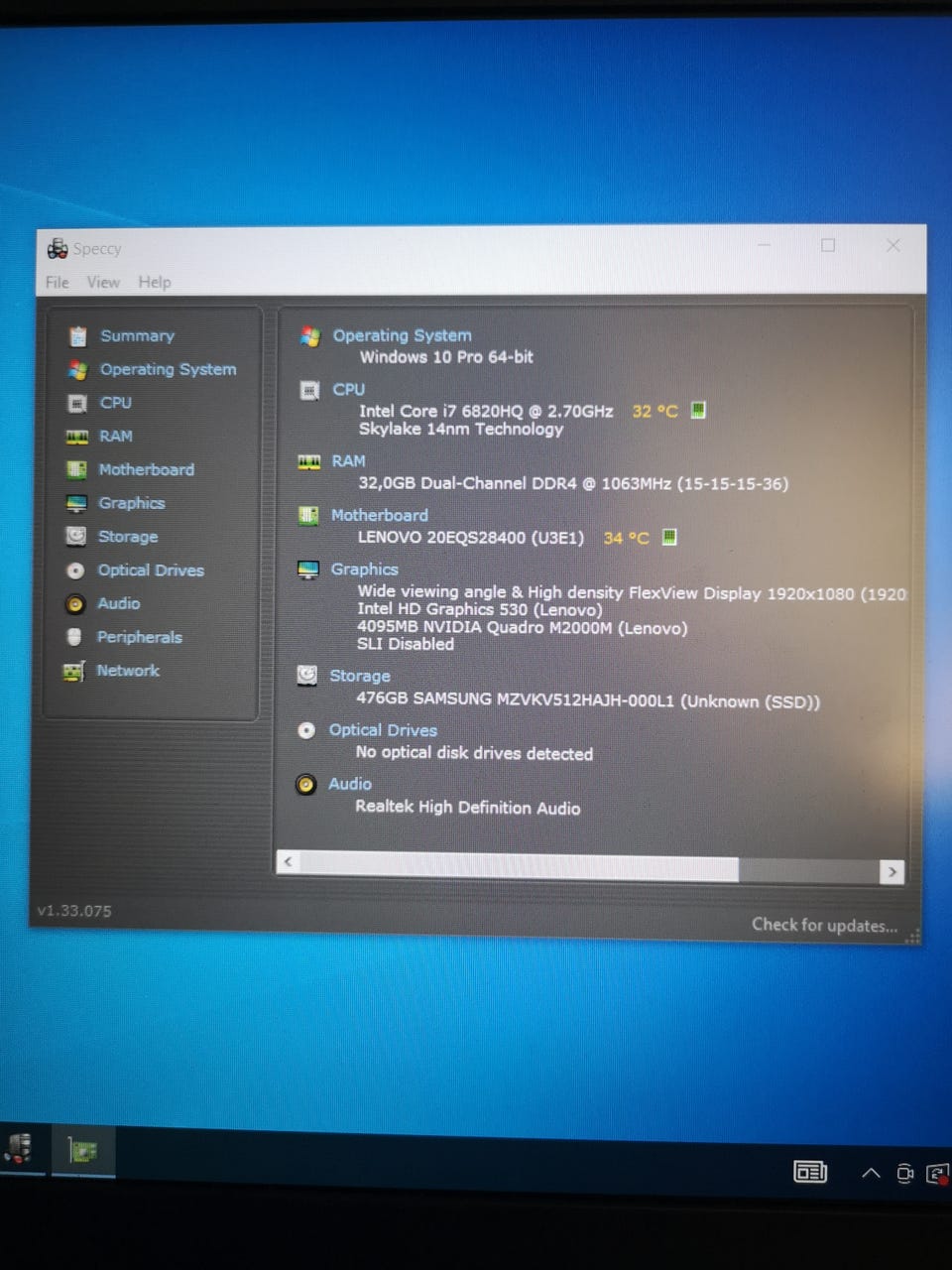Screen dimensions: 952x1270
Task: Open the Audio heading link in summary
Action: click(349, 784)
